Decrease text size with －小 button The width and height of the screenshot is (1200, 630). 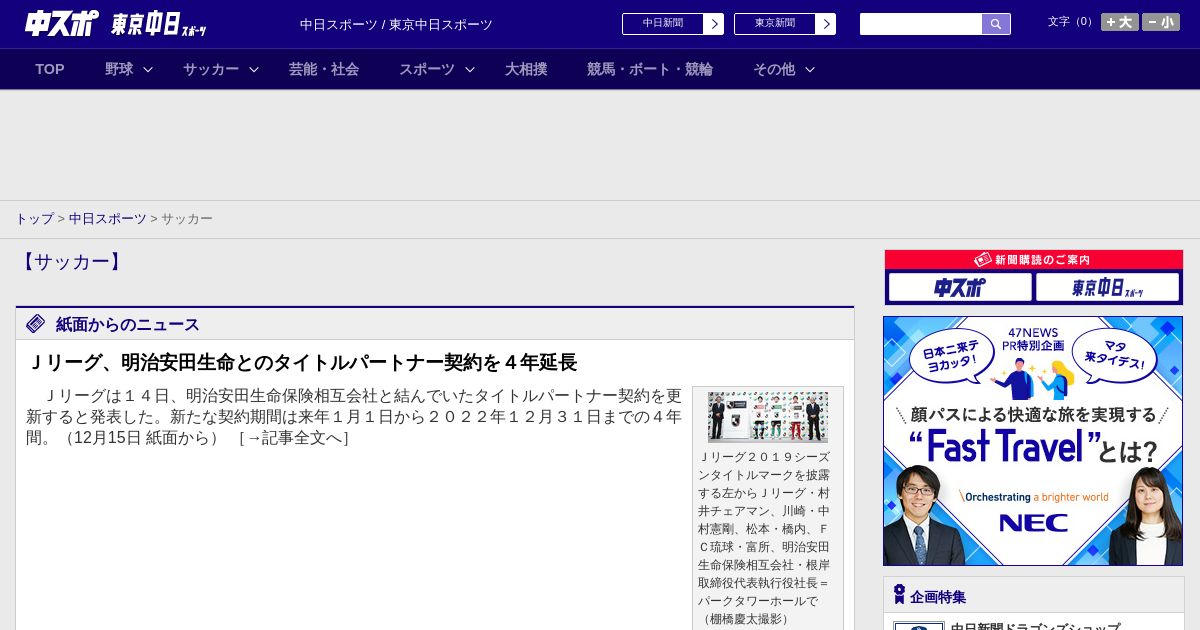pos(1161,22)
